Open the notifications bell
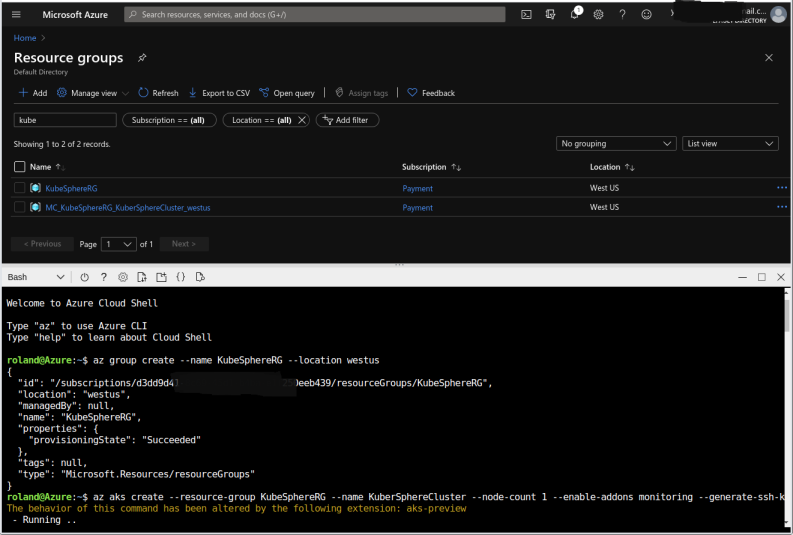This screenshot has width=793, height=535. (x=575, y=15)
